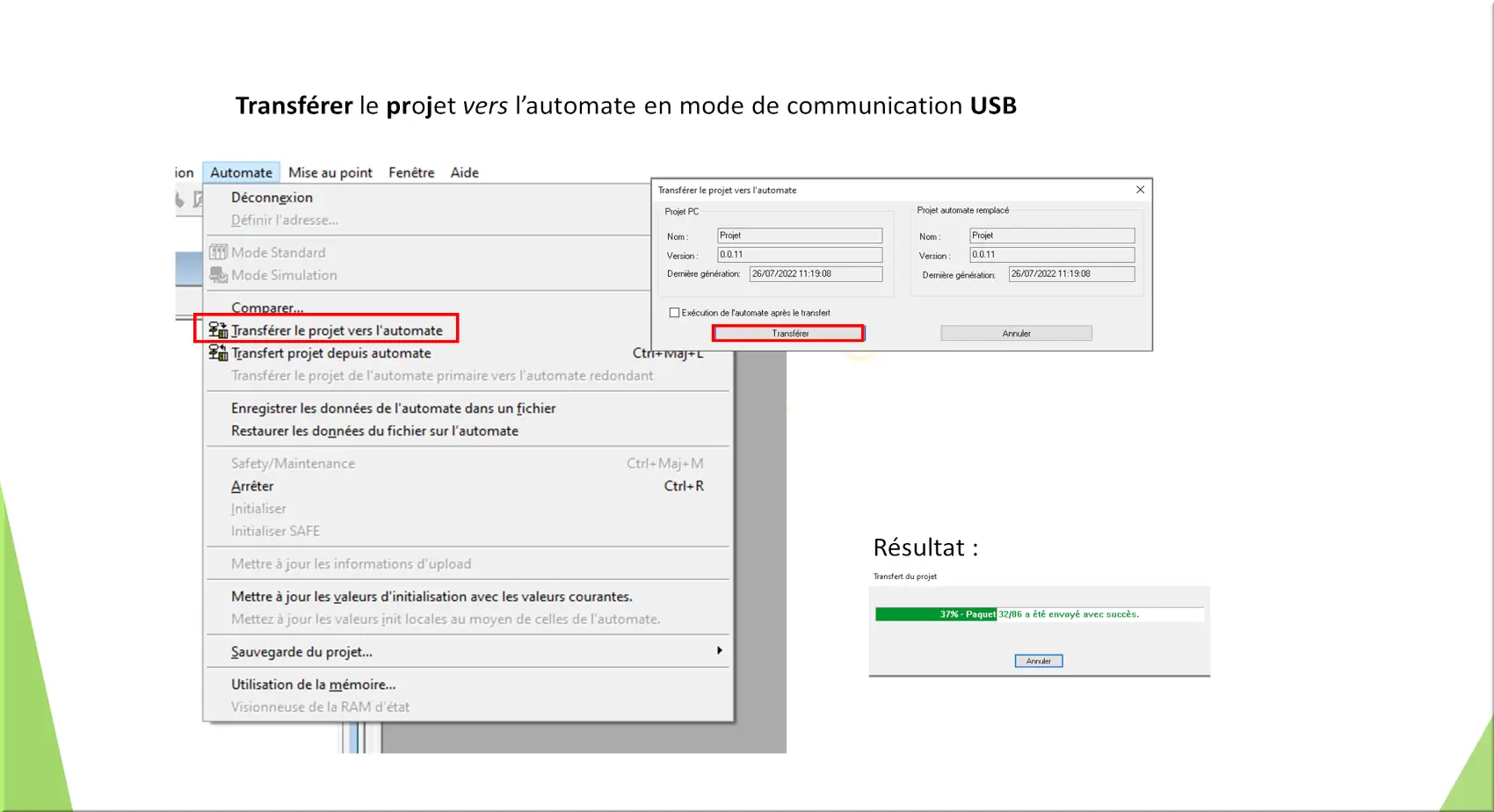This screenshot has height=812, width=1494.
Task: Open the Aide menu
Action: [x=464, y=172]
